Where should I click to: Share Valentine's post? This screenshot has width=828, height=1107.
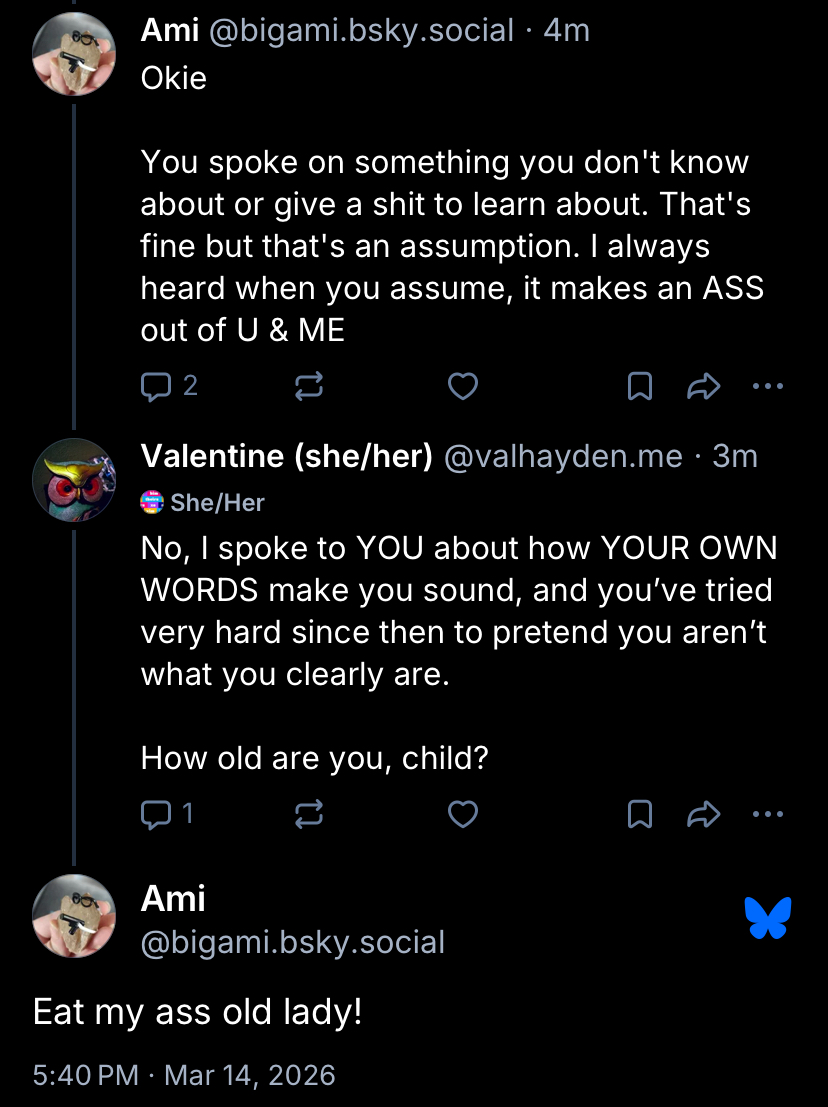704,815
